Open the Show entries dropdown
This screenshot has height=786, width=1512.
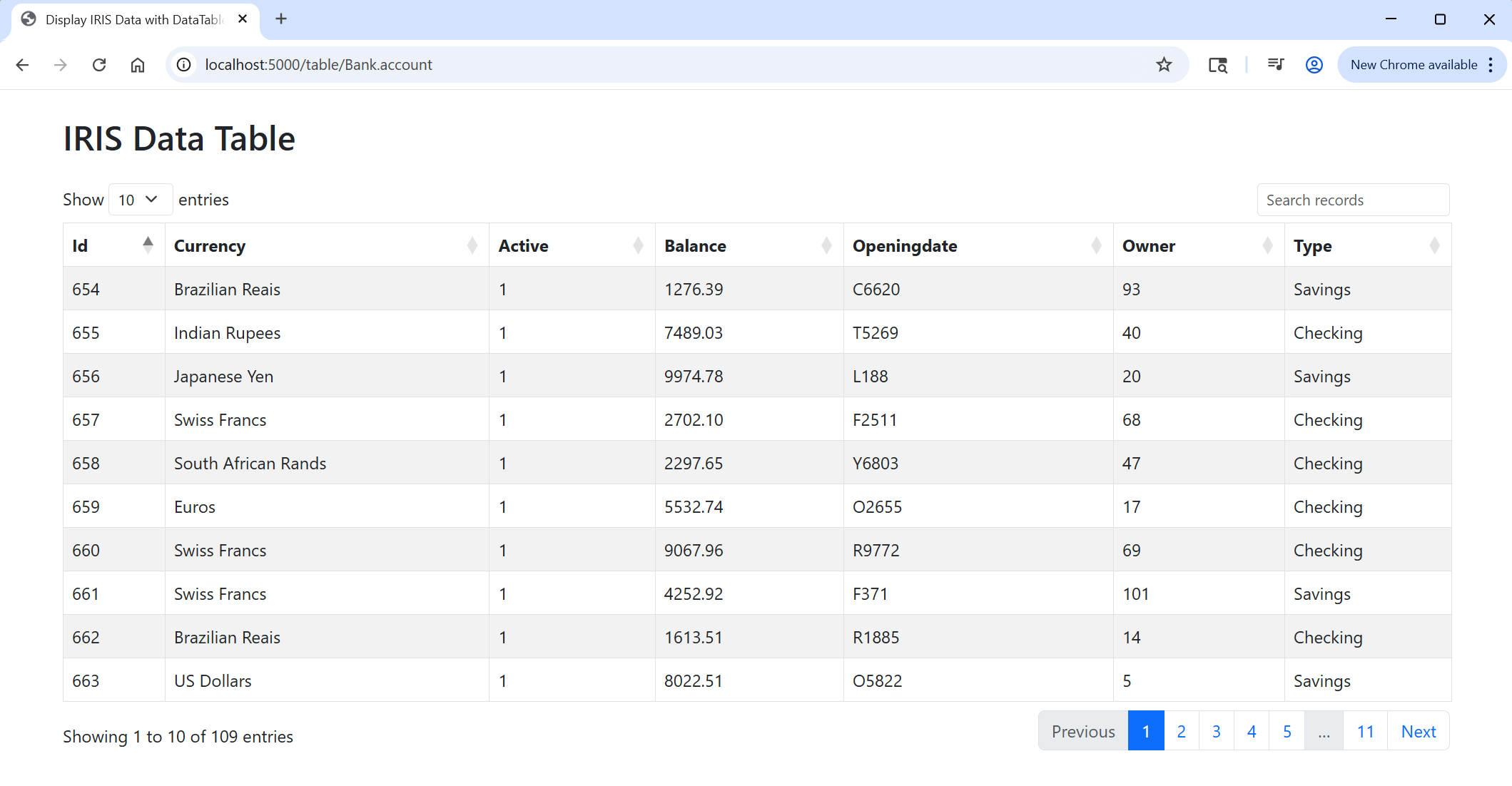tap(140, 199)
